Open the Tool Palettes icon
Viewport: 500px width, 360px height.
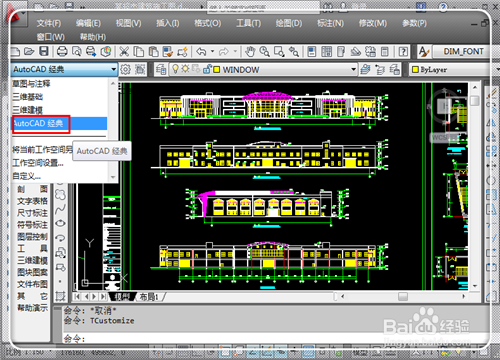(341, 52)
